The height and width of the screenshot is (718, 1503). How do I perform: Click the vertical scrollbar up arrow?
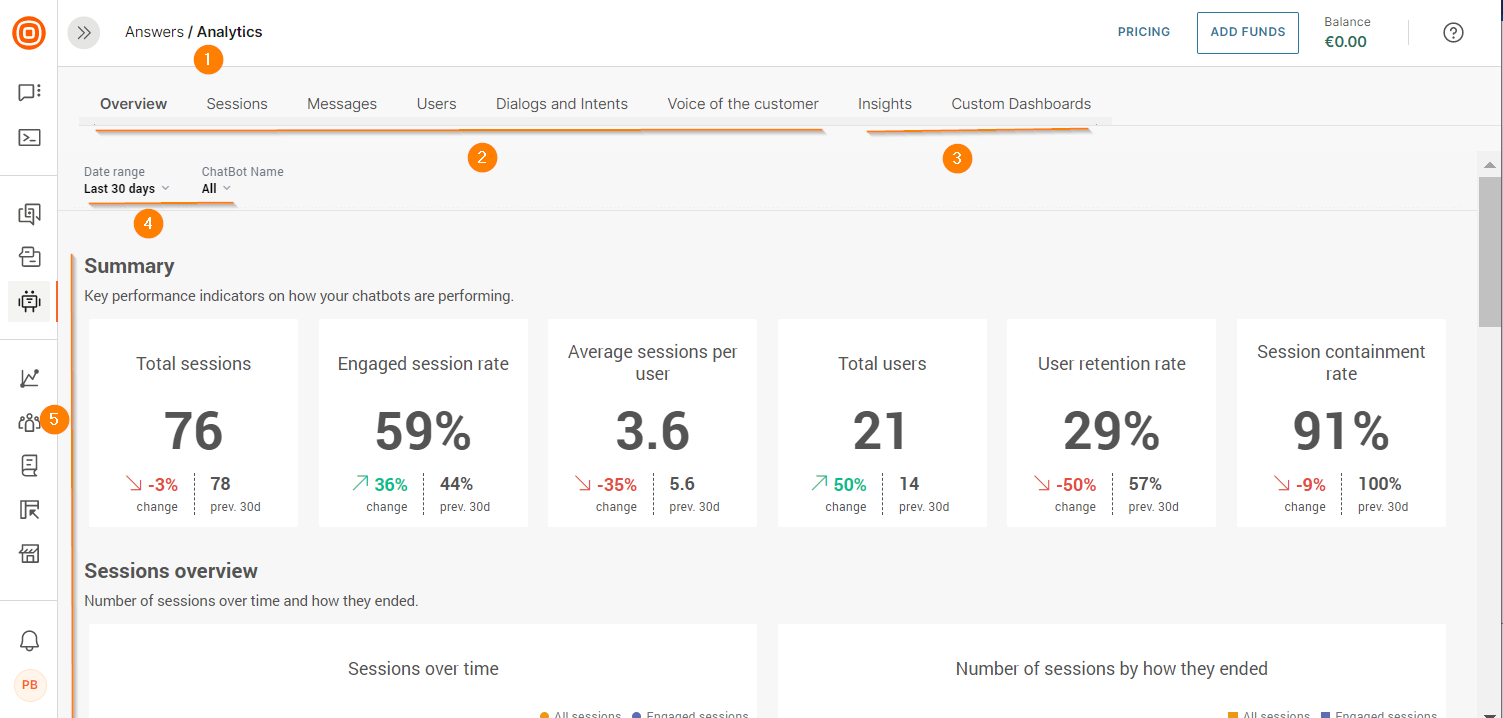pyautogui.click(x=1490, y=164)
